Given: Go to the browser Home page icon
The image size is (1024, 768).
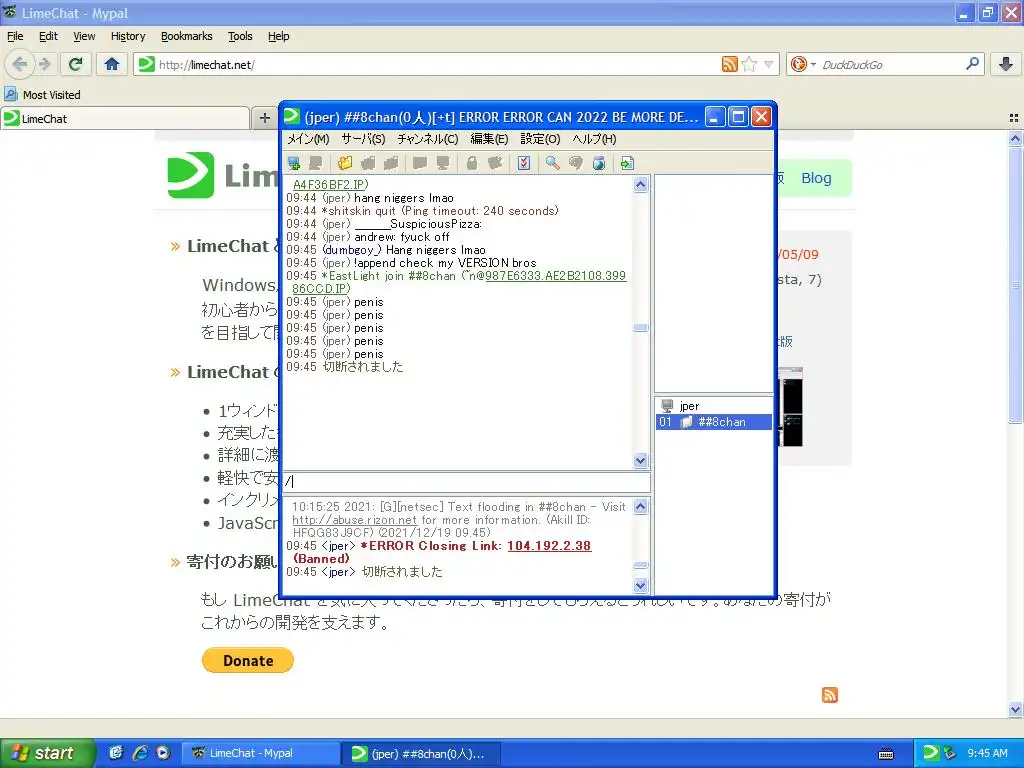Looking at the screenshot, I should [x=112, y=64].
